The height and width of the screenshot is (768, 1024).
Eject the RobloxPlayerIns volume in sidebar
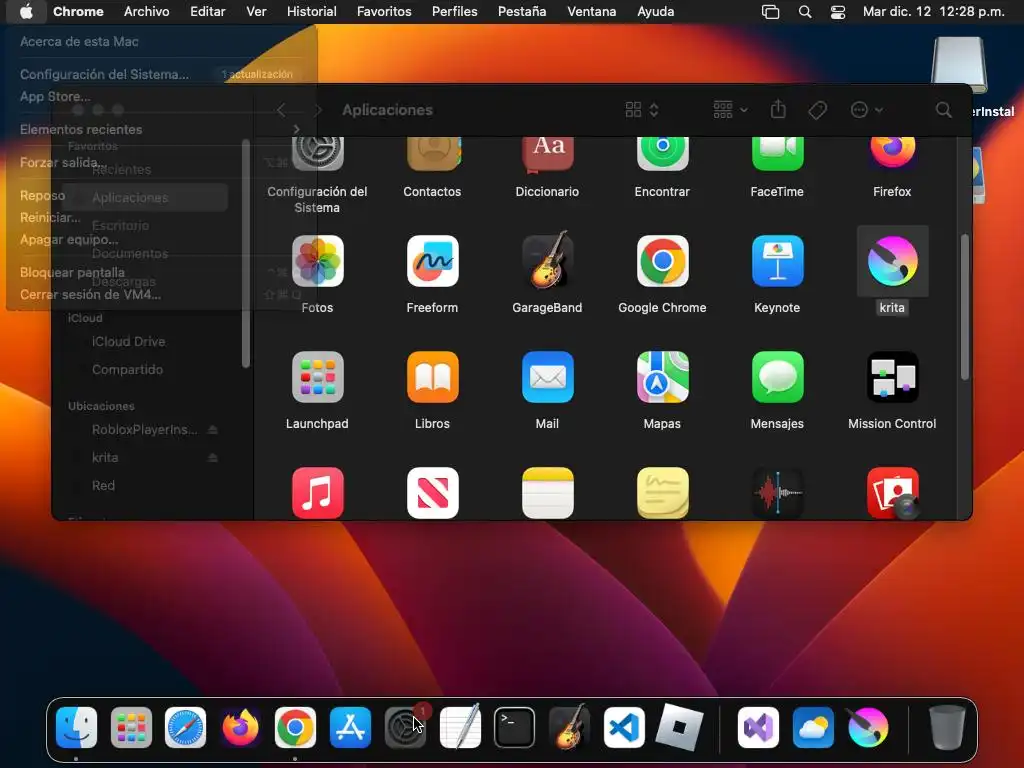tap(212, 430)
